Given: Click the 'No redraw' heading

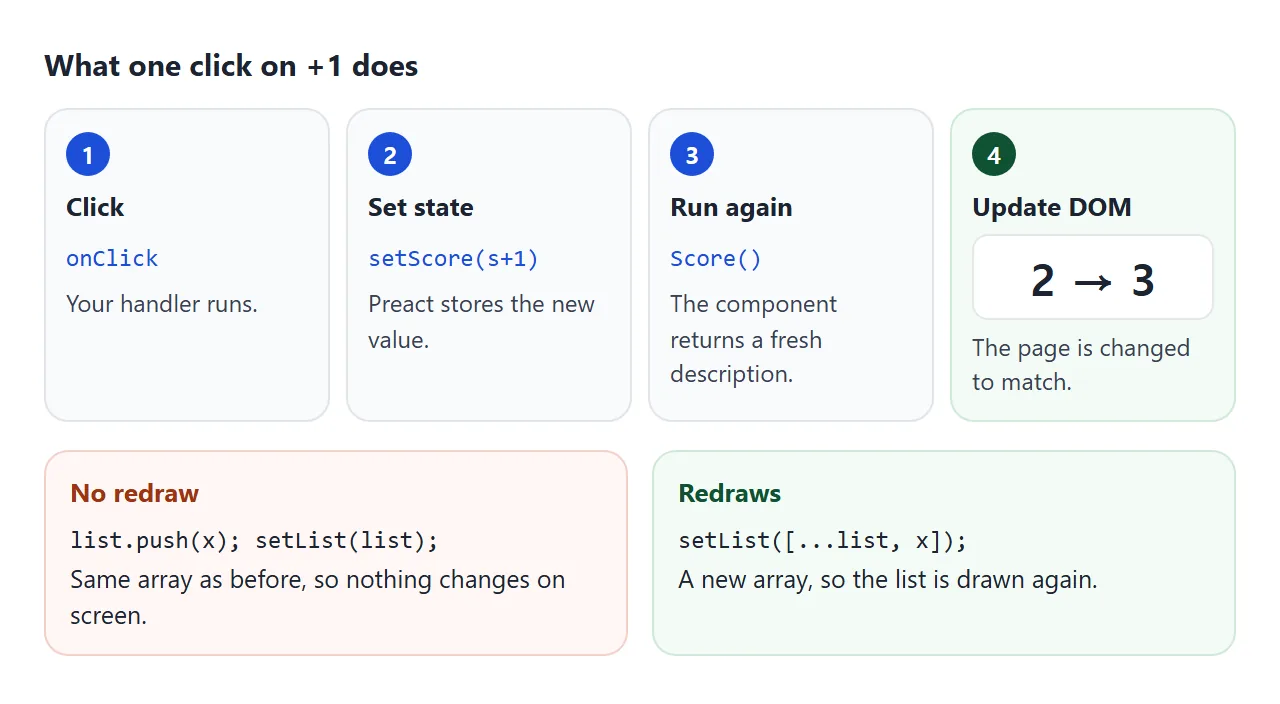Looking at the screenshot, I should [x=135, y=493].
